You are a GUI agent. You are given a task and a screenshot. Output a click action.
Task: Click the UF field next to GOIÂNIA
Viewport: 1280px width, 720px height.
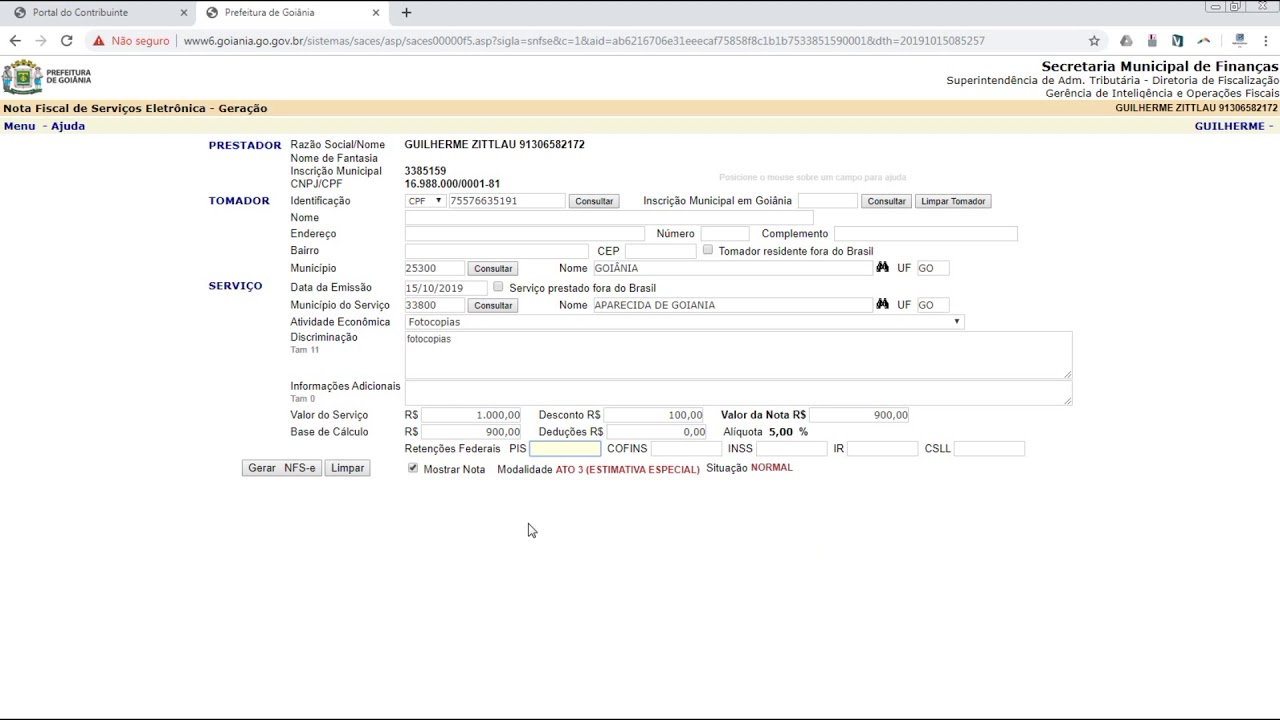pyautogui.click(x=933, y=268)
